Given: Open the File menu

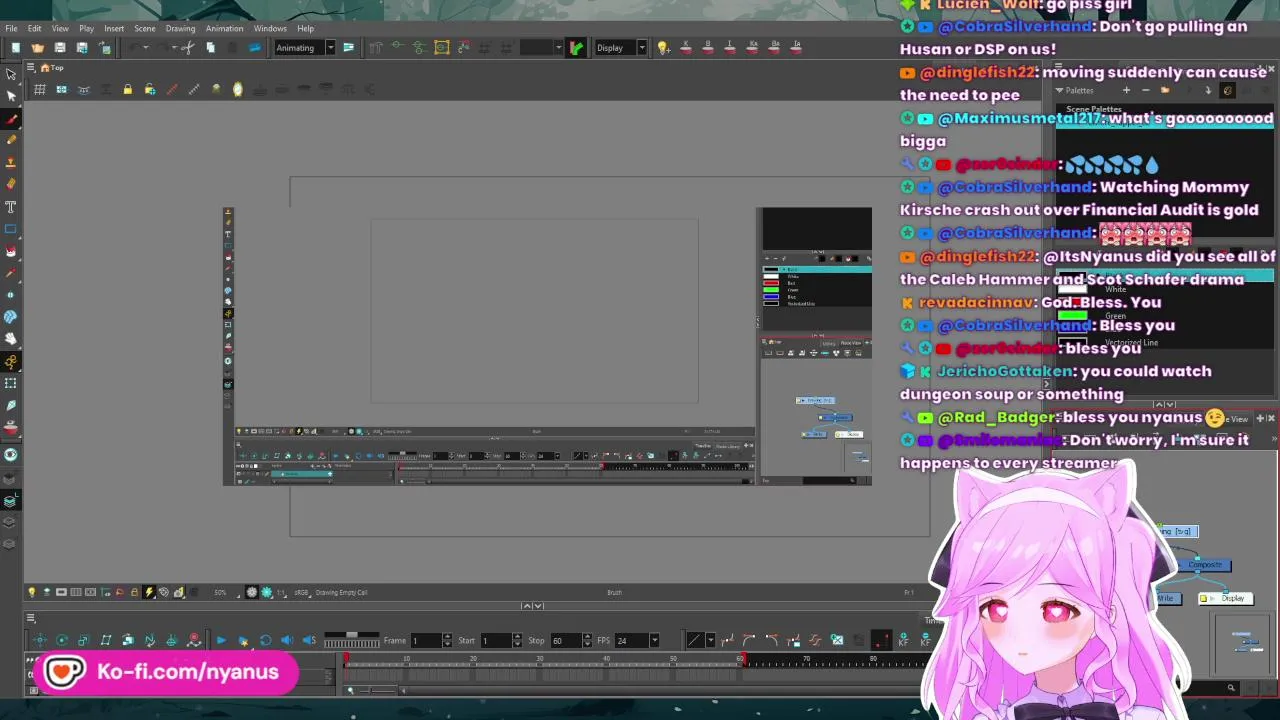Looking at the screenshot, I should (11, 28).
